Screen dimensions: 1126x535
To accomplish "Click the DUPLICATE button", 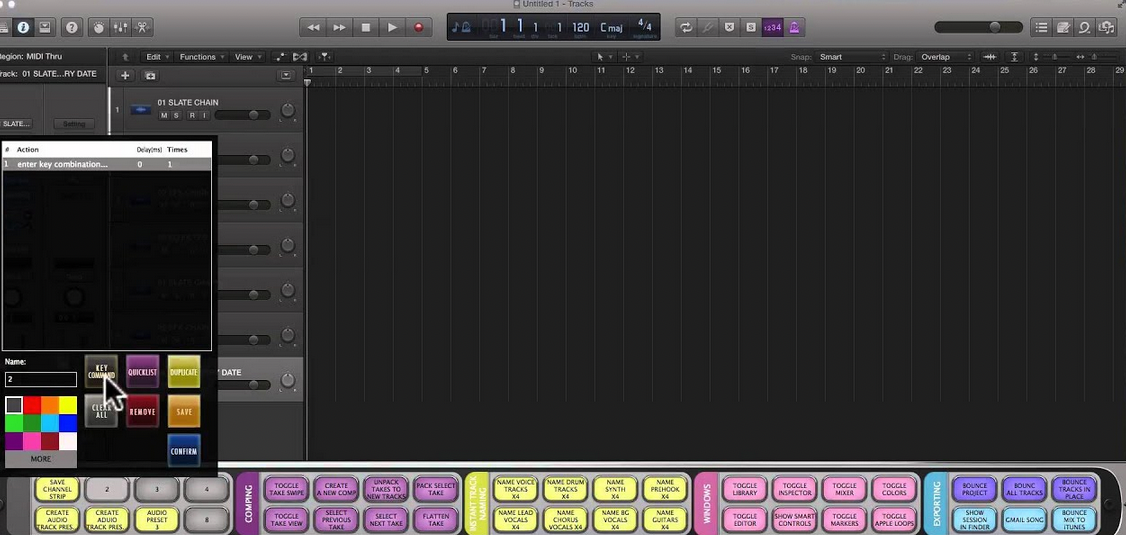I will (184, 372).
